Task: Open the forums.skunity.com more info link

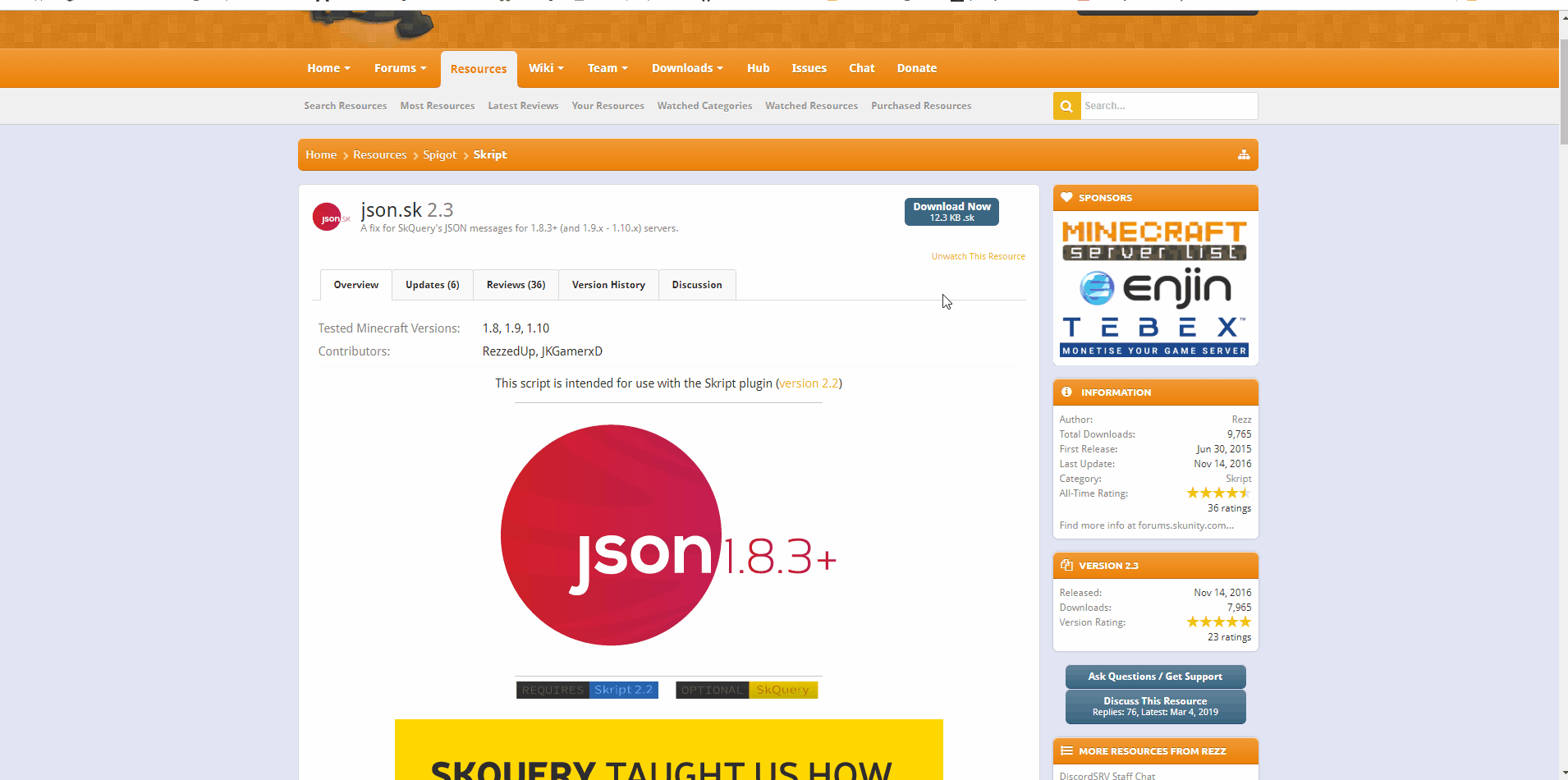Action: [x=1146, y=525]
